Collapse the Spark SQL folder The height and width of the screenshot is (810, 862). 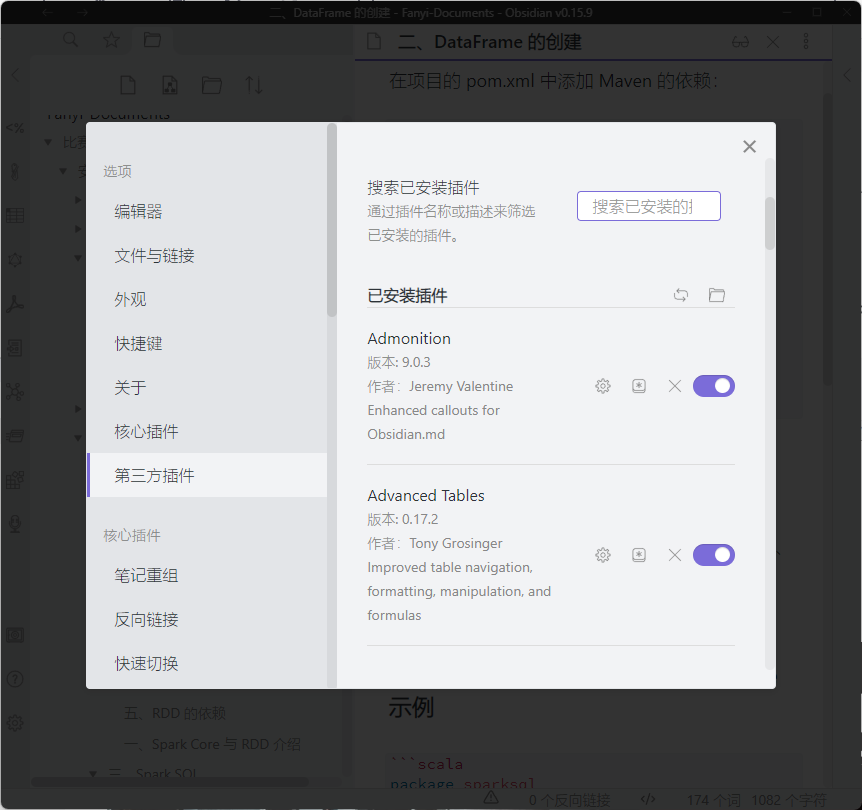tap(93, 774)
